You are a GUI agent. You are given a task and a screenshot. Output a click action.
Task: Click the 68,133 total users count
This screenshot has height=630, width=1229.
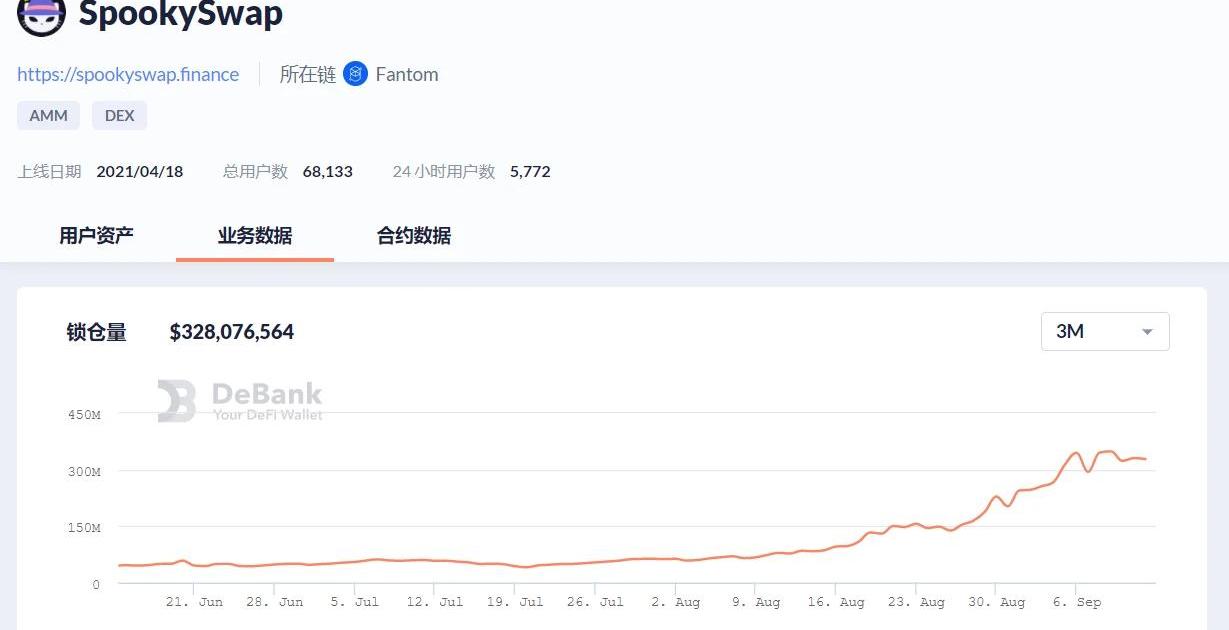pyautogui.click(x=327, y=171)
